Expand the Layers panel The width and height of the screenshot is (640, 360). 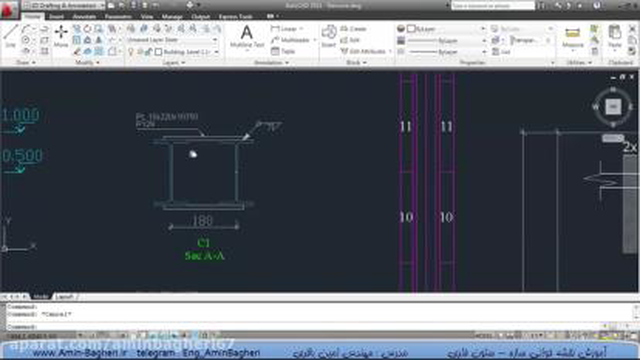[x=173, y=62]
